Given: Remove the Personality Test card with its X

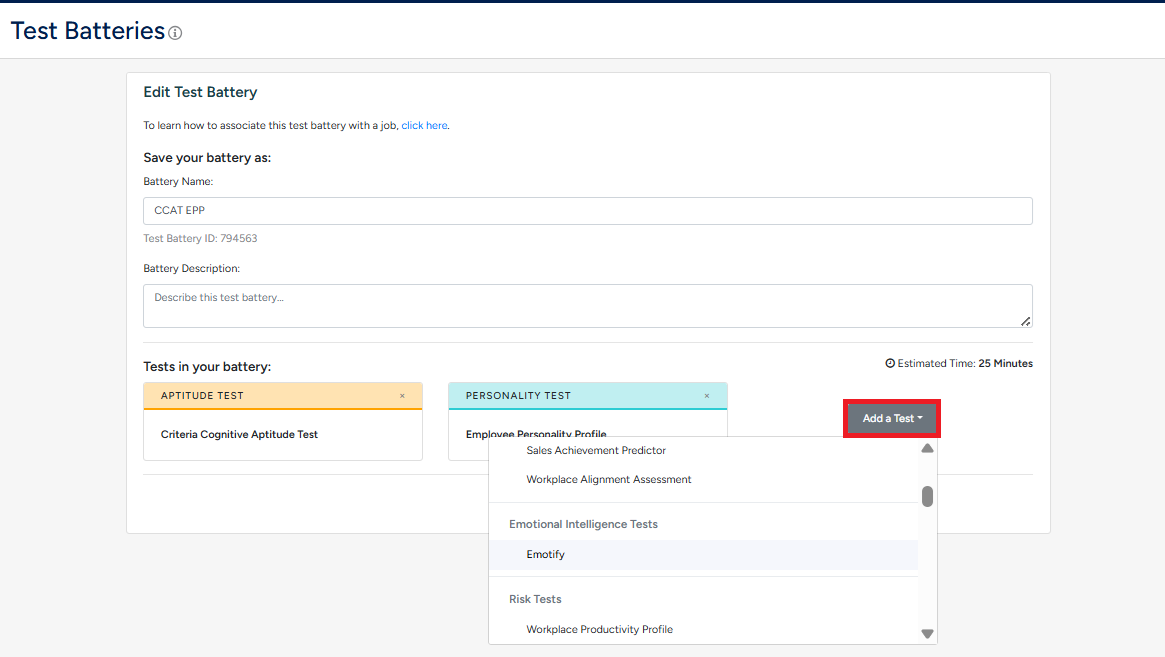Looking at the screenshot, I should coord(707,396).
